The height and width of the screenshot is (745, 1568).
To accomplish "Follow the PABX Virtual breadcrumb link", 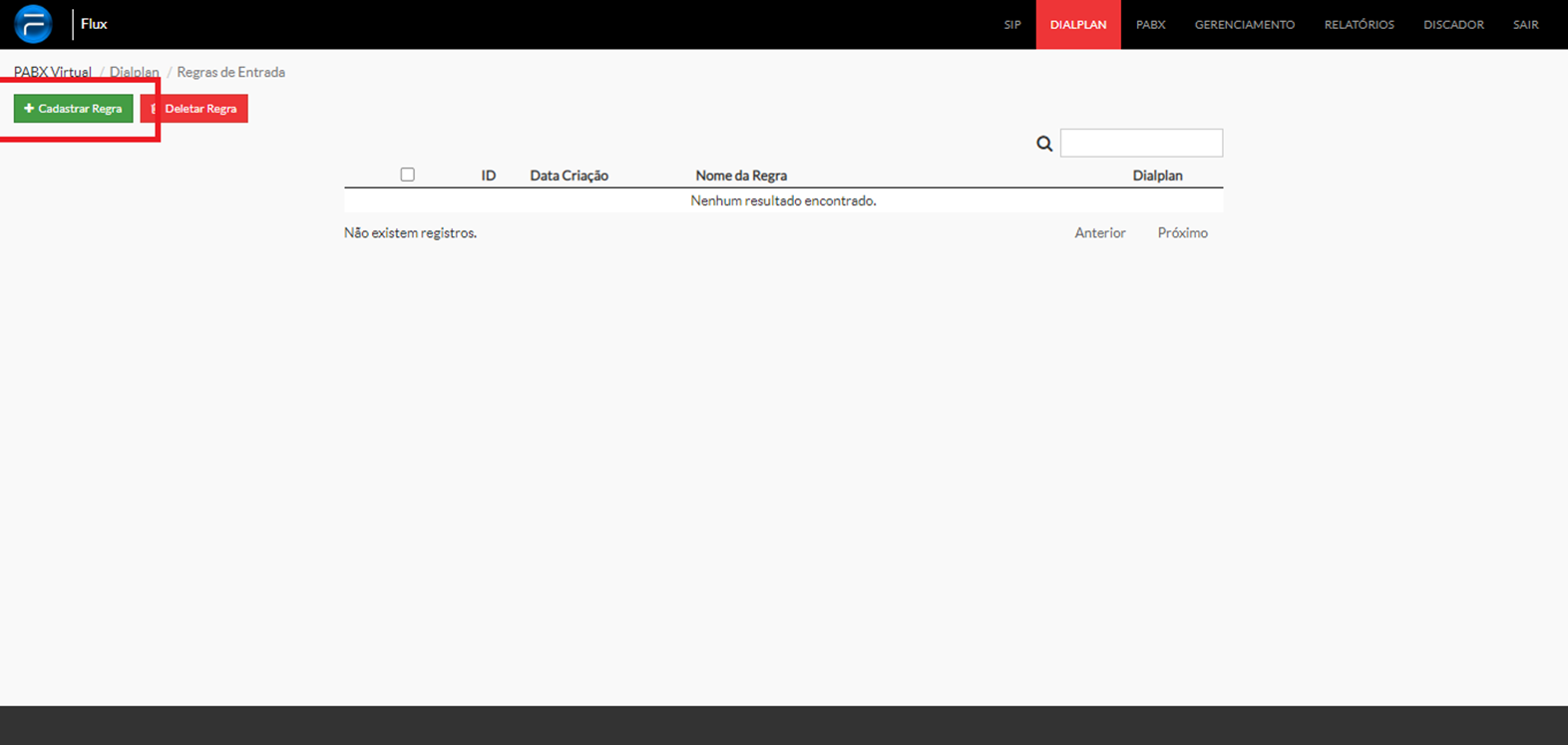I will point(53,72).
